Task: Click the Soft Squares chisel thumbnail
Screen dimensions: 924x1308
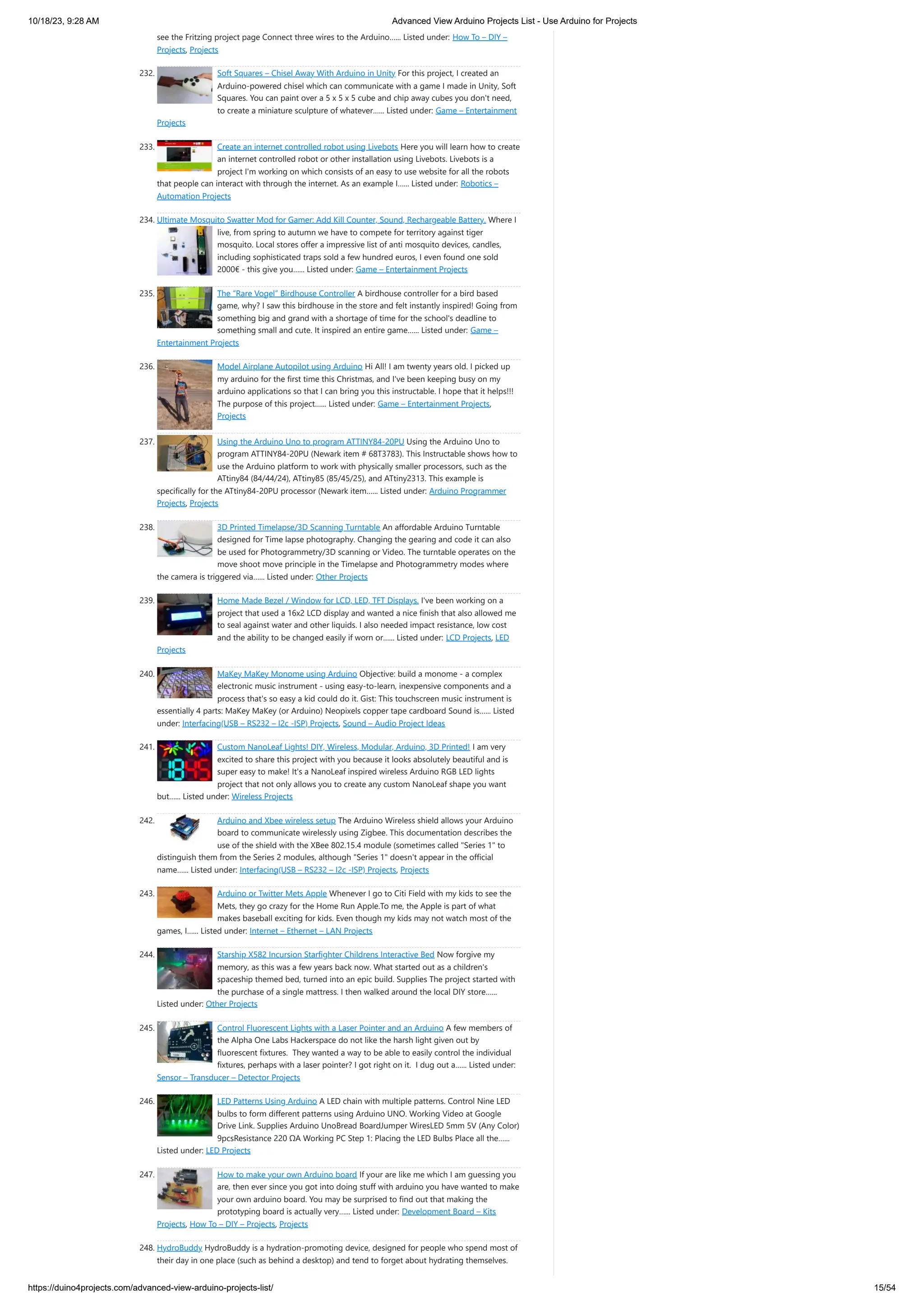Action: [x=185, y=85]
